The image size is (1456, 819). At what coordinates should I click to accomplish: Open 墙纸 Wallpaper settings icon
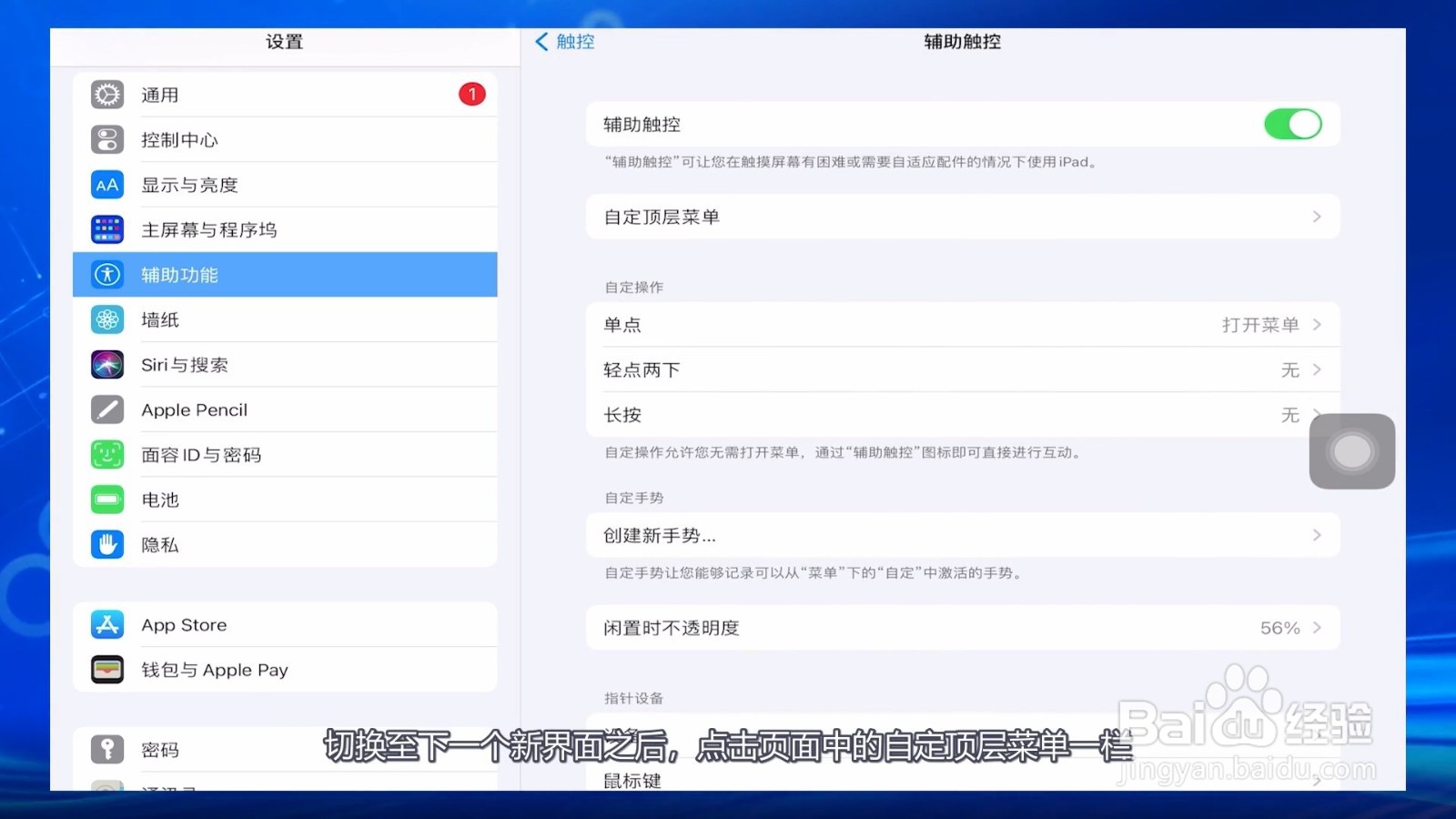(106, 319)
